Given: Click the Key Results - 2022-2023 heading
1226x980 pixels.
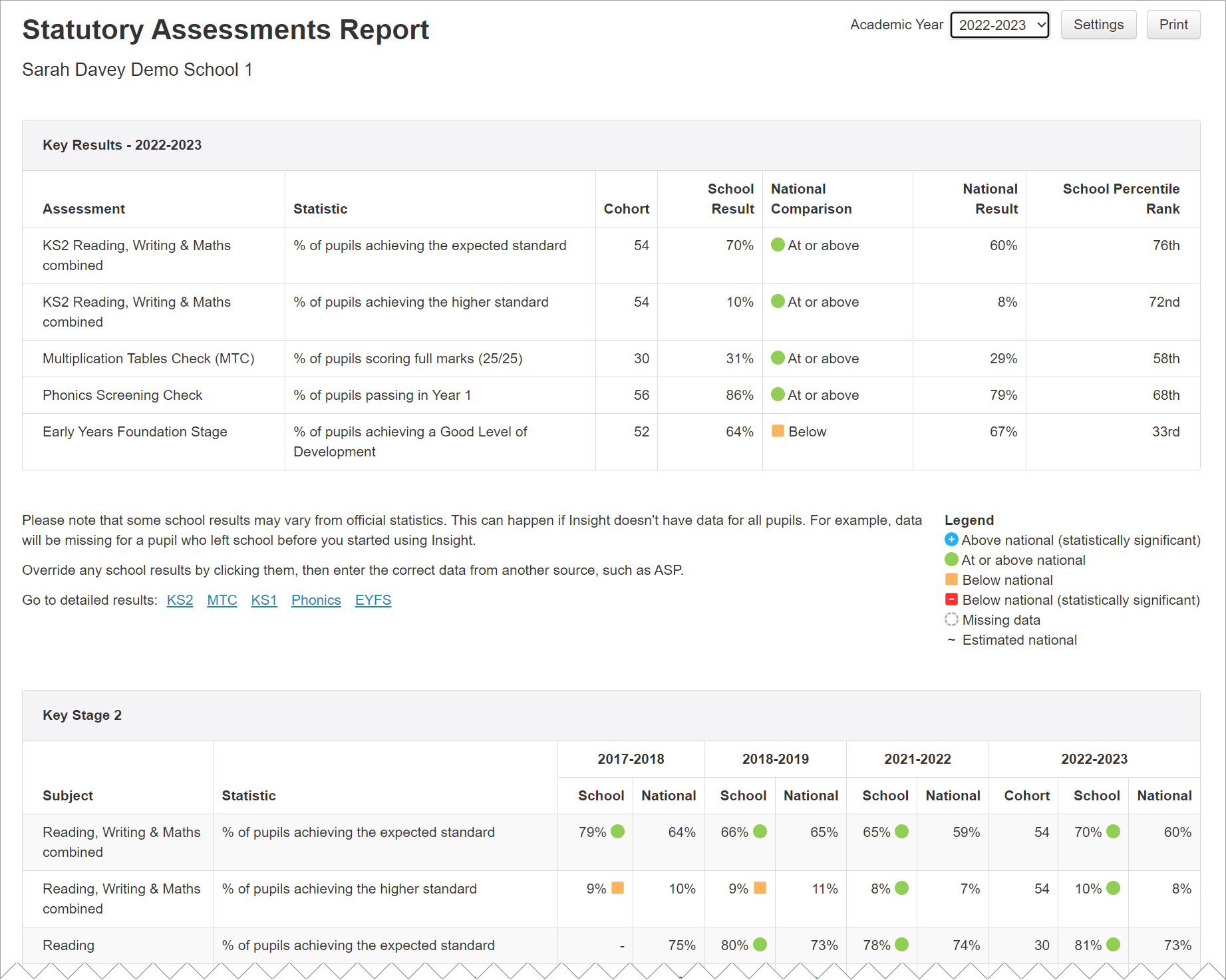Looking at the screenshot, I should coord(122,145).
